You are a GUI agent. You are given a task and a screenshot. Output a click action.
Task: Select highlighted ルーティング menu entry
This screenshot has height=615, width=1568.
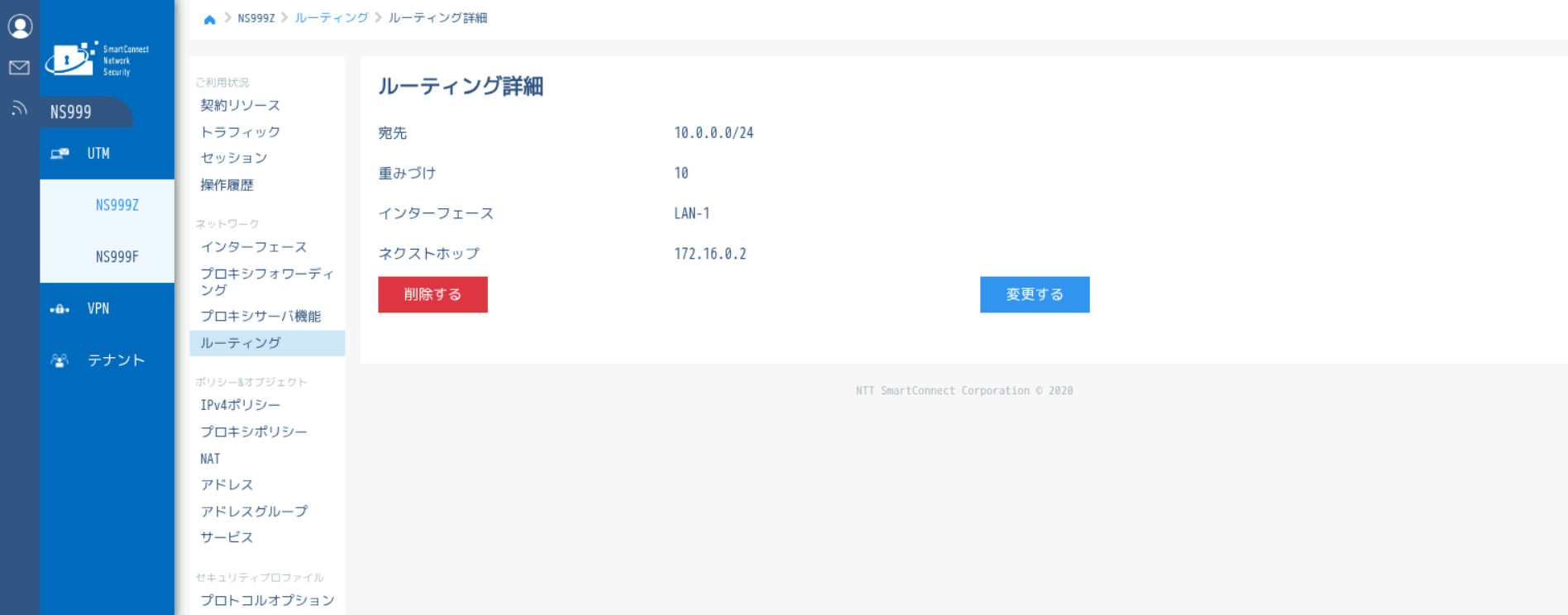click(267, 343)
